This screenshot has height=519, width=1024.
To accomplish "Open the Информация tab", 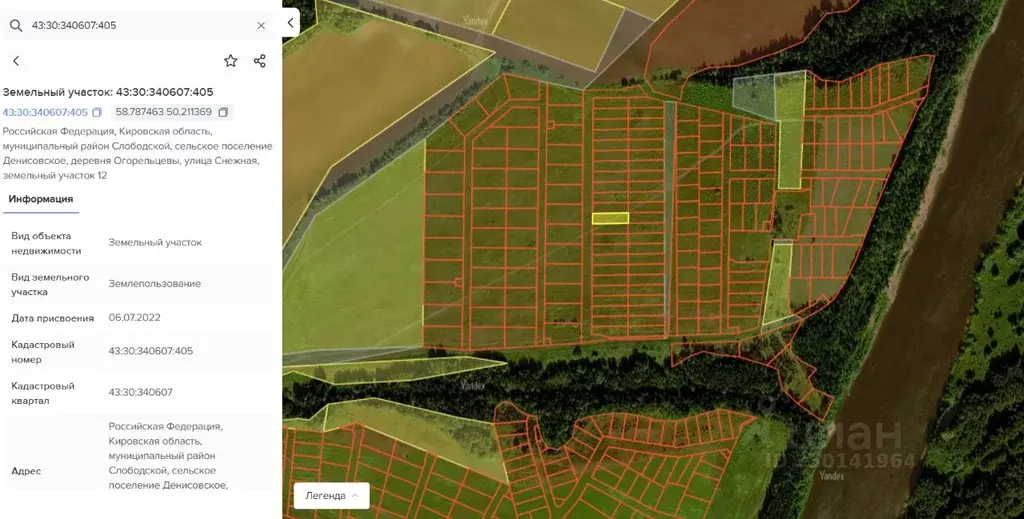I will (40, 199).
